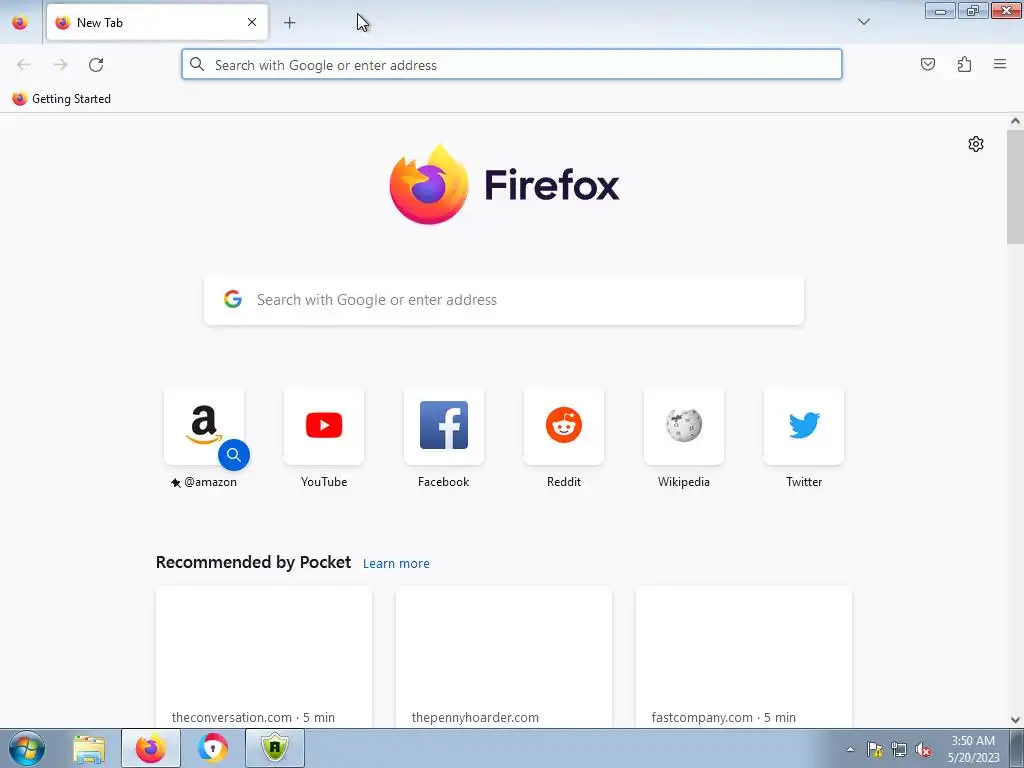
Task: Open the green shield taskbar app
Action: (x=275, y=748)
